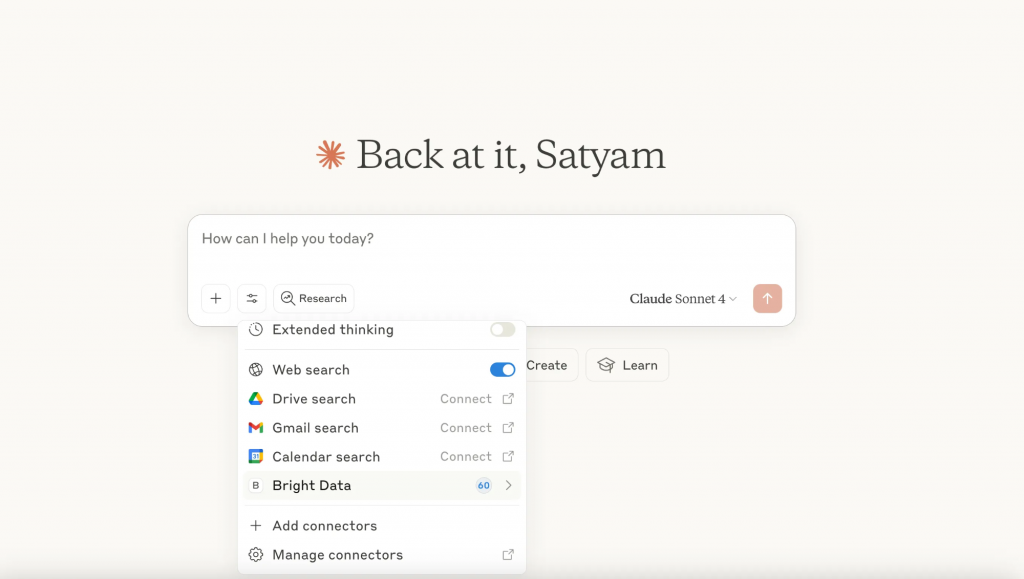The width and height of the screenshot is (1024, 579).
Task: Click the plus attachment button in prompt box
Action: pos(216,298)
